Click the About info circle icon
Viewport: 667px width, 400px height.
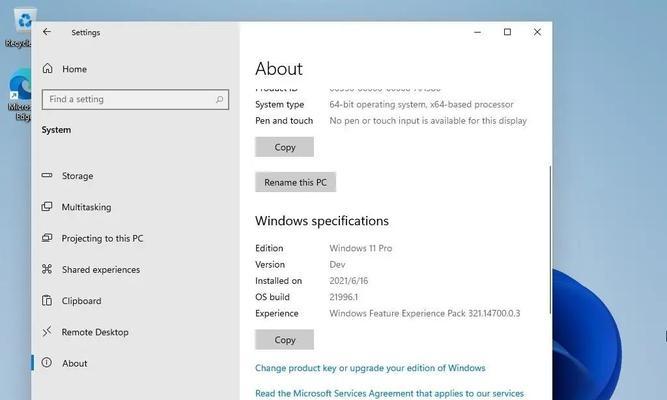pyautogui.click(x=47, y=363)
